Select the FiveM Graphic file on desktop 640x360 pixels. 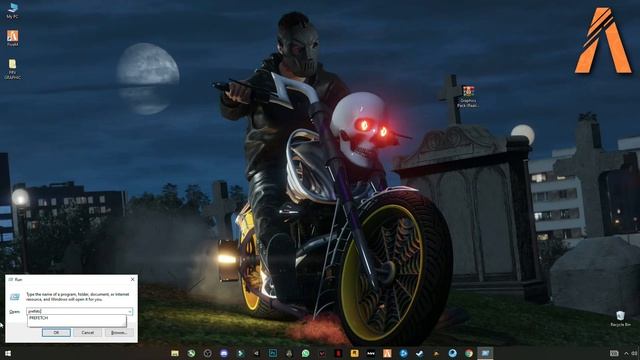pos(12,69)
